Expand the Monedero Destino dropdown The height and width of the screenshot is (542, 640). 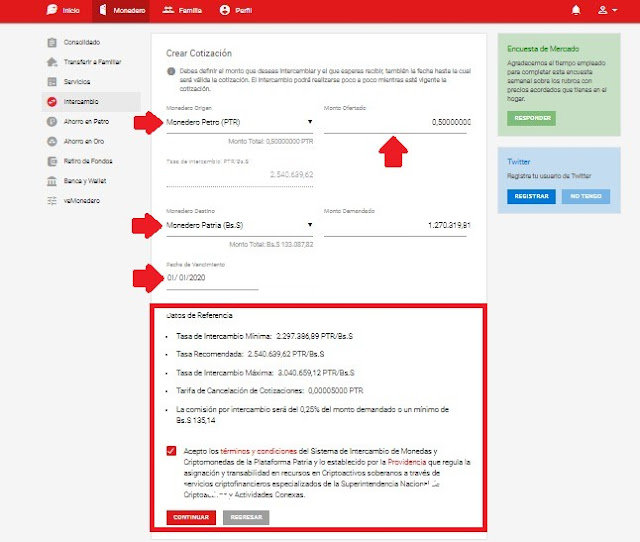click(240, 225)
